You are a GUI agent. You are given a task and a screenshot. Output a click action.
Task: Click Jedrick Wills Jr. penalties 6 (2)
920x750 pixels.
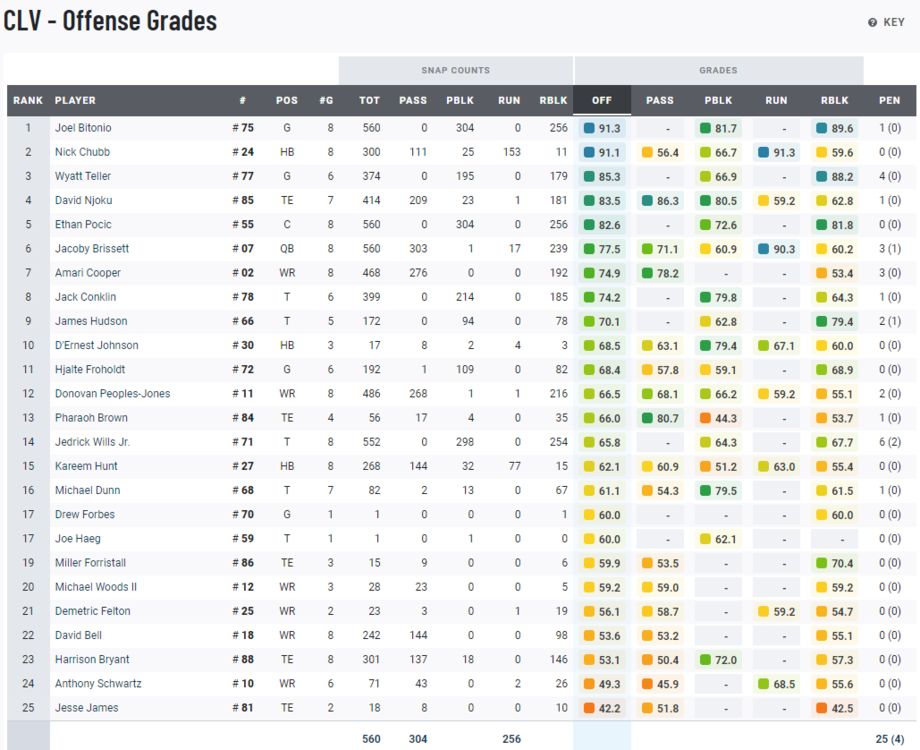coord(889,442)
